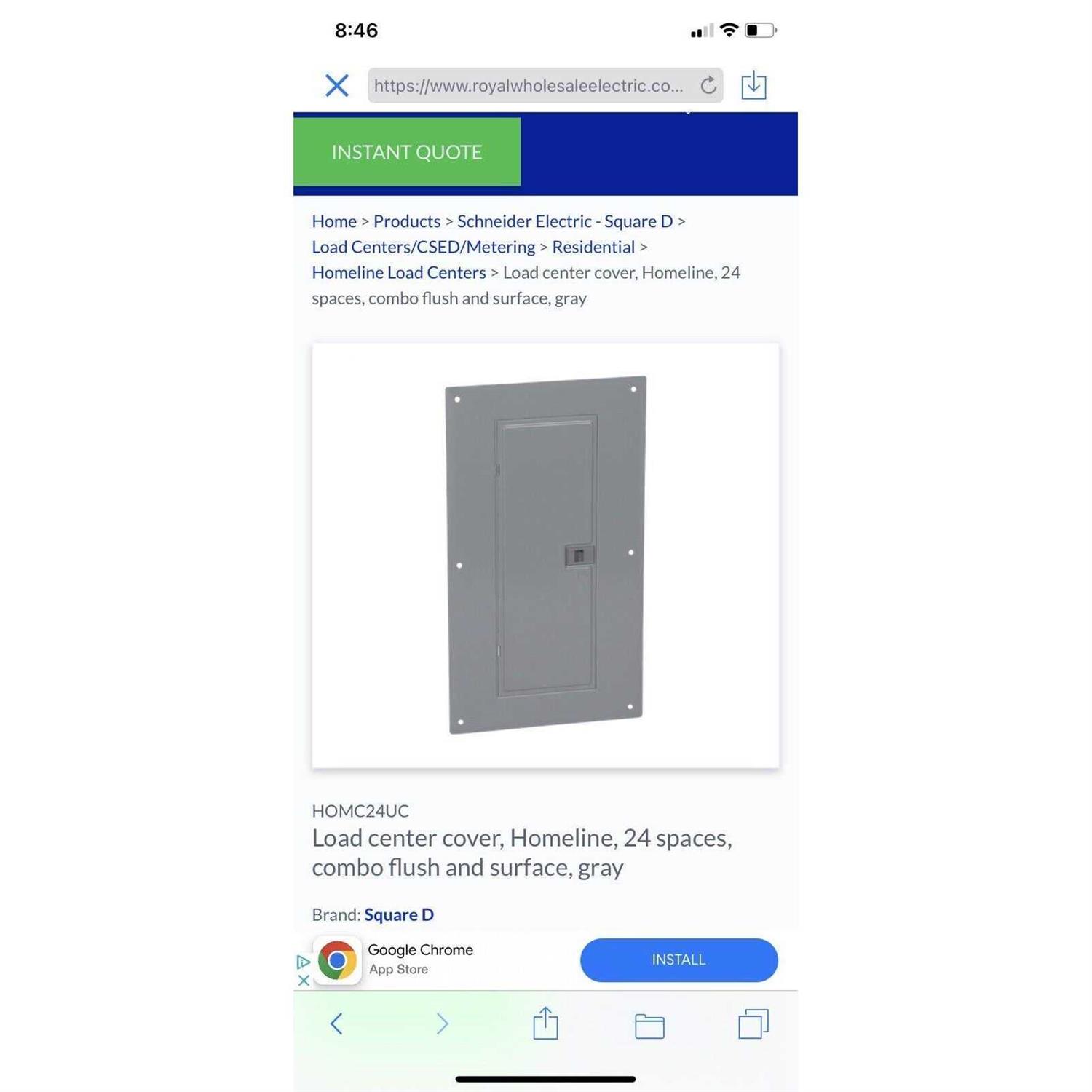This screenshot has height=1092, width=1092.
Task: Go forward with the right arrow icon
Action: pos(442,1024)
